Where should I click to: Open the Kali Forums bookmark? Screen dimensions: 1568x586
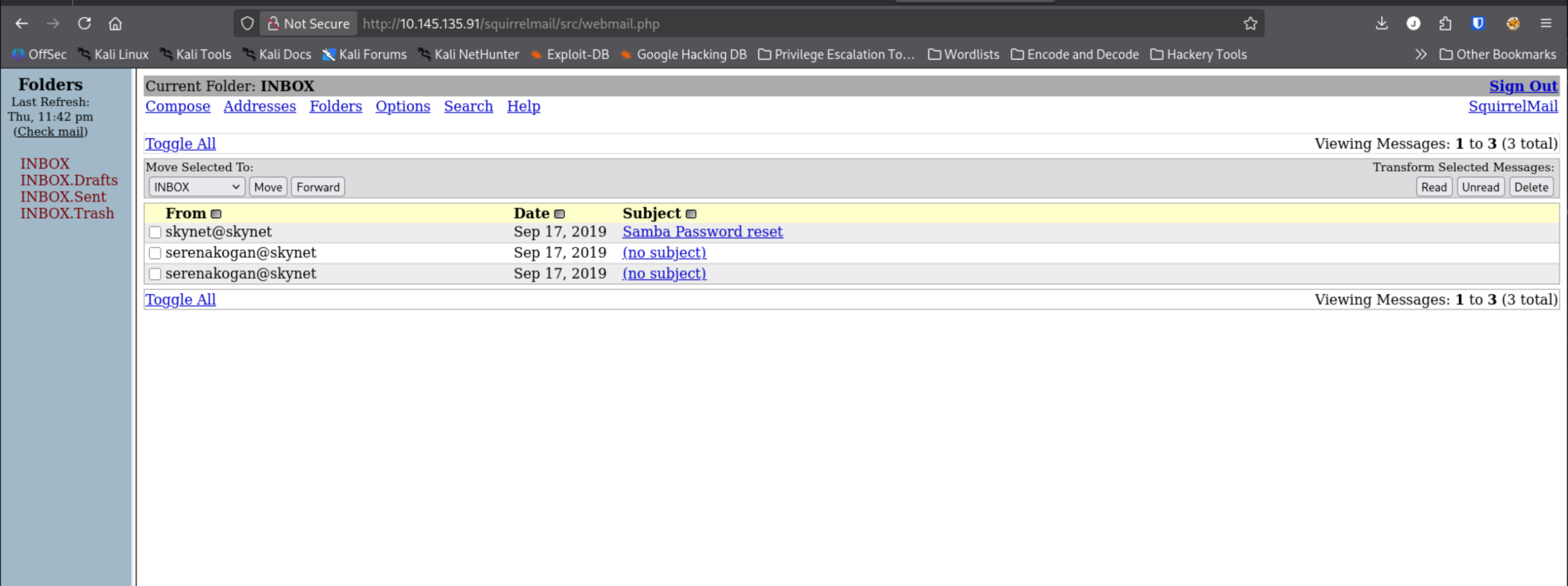365,55
